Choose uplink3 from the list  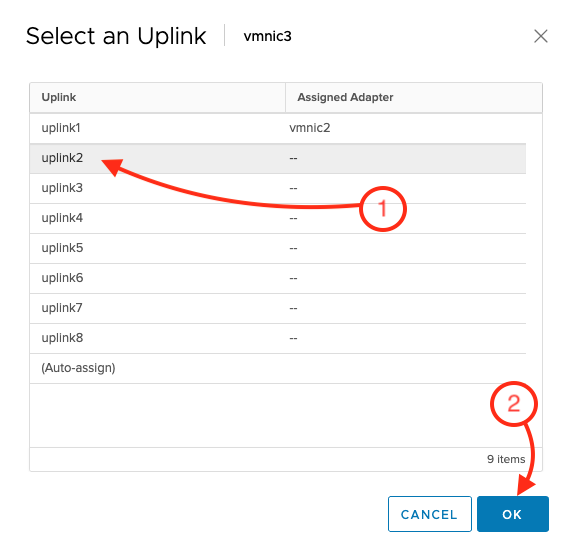[278, 188]
